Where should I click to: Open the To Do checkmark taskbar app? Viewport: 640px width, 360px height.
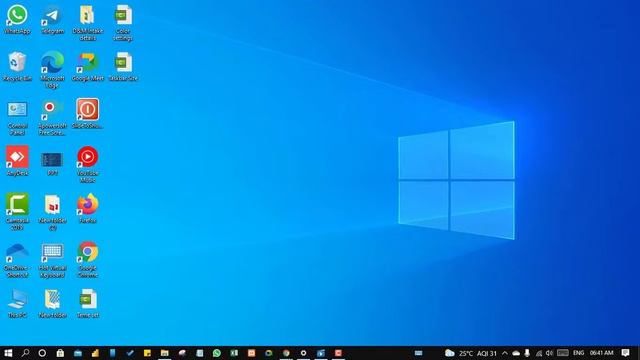click(130, 353)
